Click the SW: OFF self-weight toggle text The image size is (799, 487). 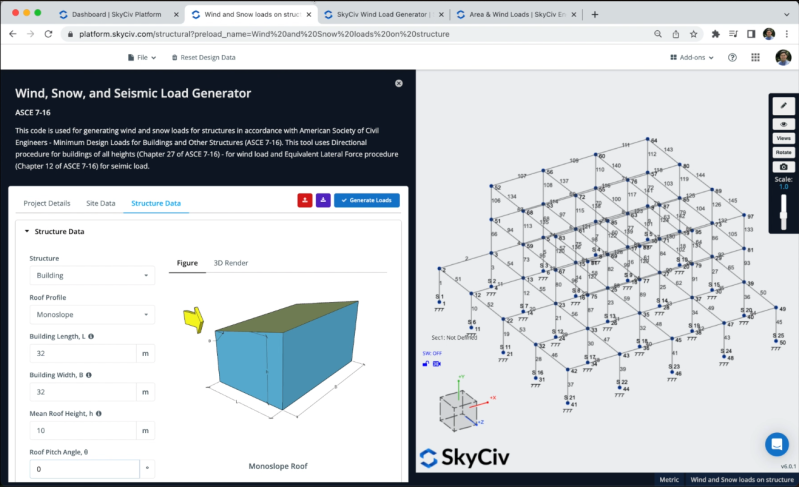coord(432,353)
